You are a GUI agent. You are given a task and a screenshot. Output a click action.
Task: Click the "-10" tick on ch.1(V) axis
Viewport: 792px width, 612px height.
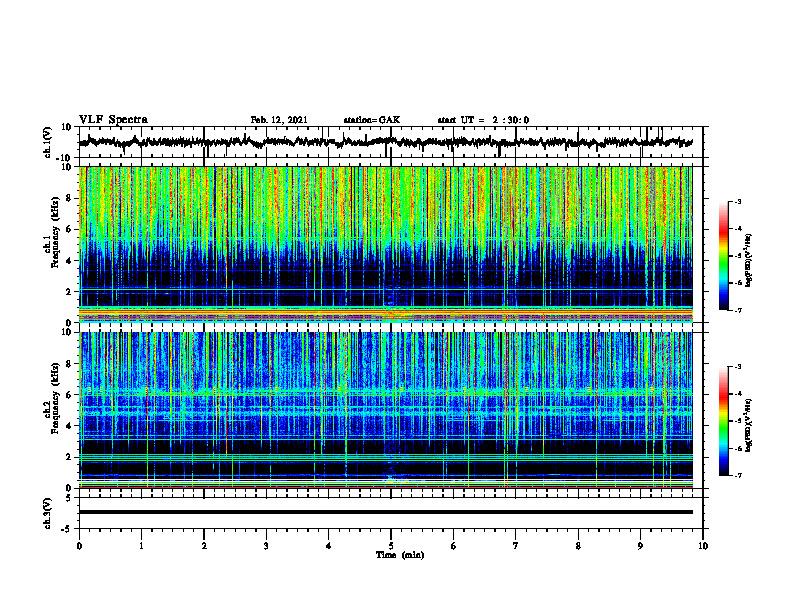tap(65, 158)
